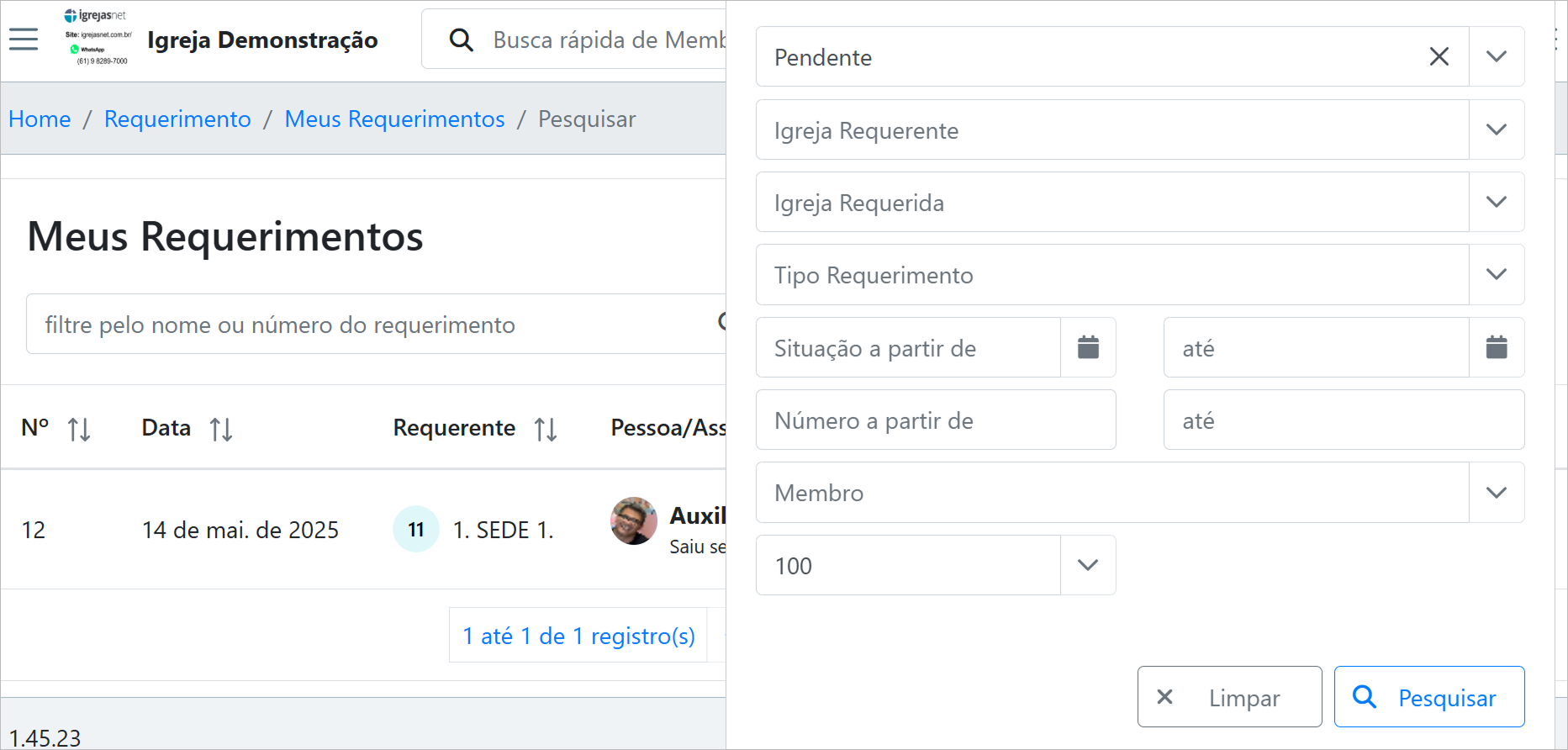1568x750 pixels.
Task: Expand the Membro dropdown
Action: pyautogui.click(x=1496, y=493)
